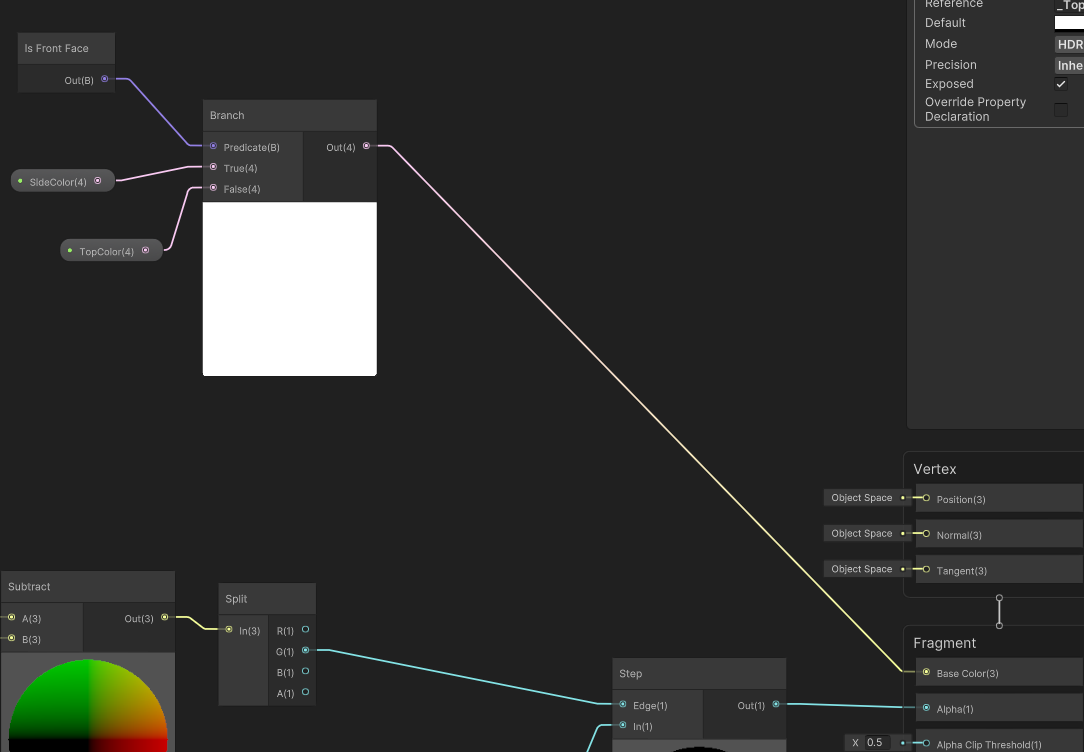Click False(4) input port on Branch node
Viewport: 1084px width, 752px height.
(x=213, y=187)
